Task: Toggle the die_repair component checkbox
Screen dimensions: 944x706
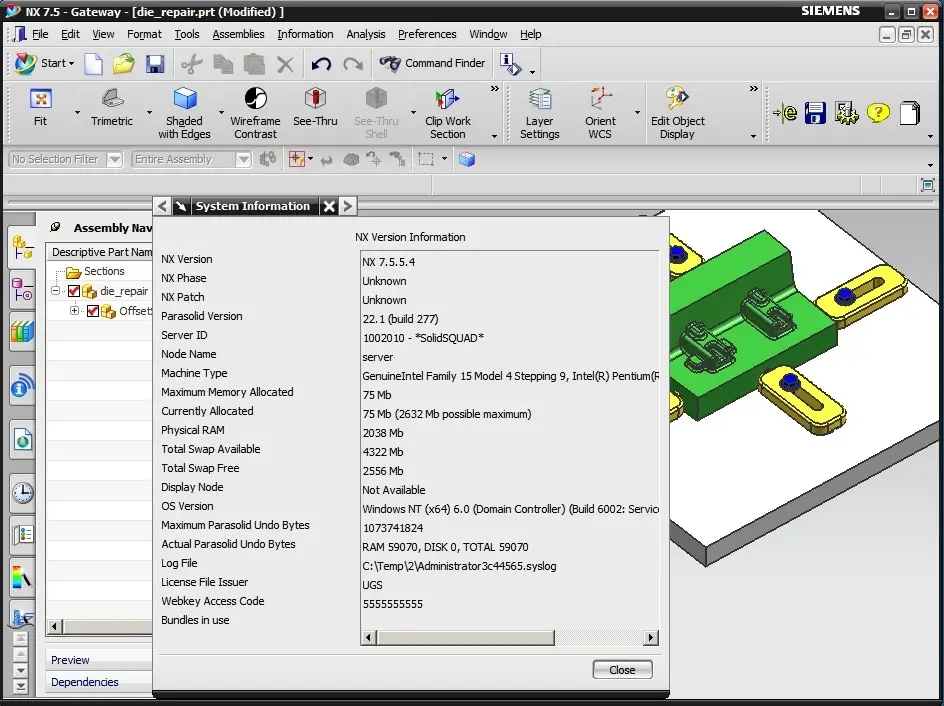Action: (x=74, y=291)
